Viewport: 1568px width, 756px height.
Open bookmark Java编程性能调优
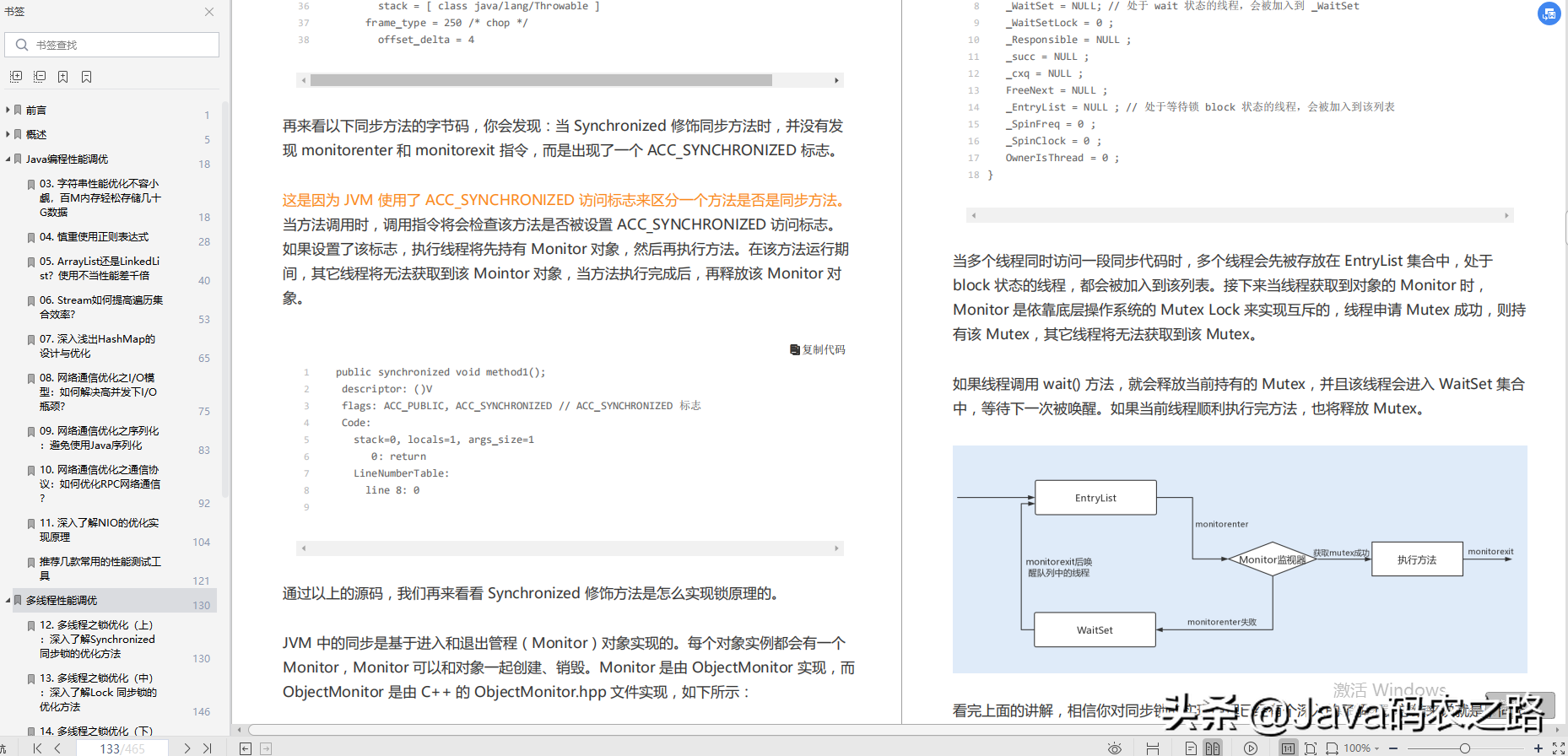tap(67, 159)
